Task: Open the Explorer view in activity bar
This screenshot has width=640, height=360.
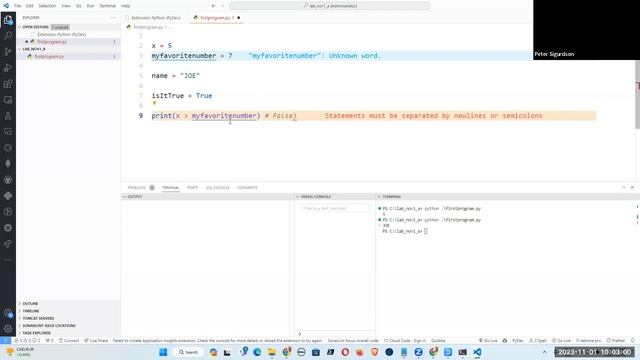Action: 8,20
